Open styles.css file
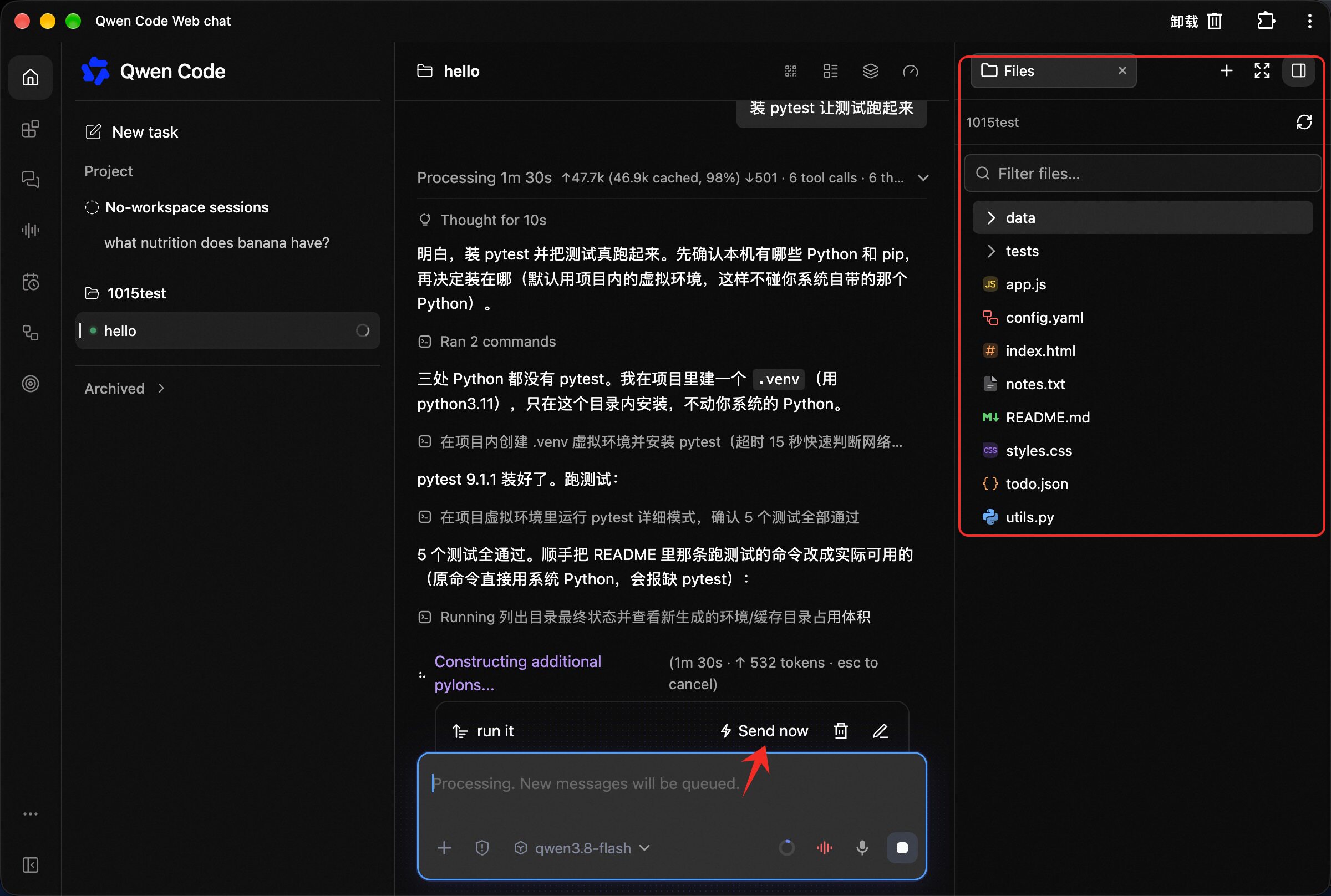The height and width of the screenshot is (896, 1331). click(x=1142, y=450)
